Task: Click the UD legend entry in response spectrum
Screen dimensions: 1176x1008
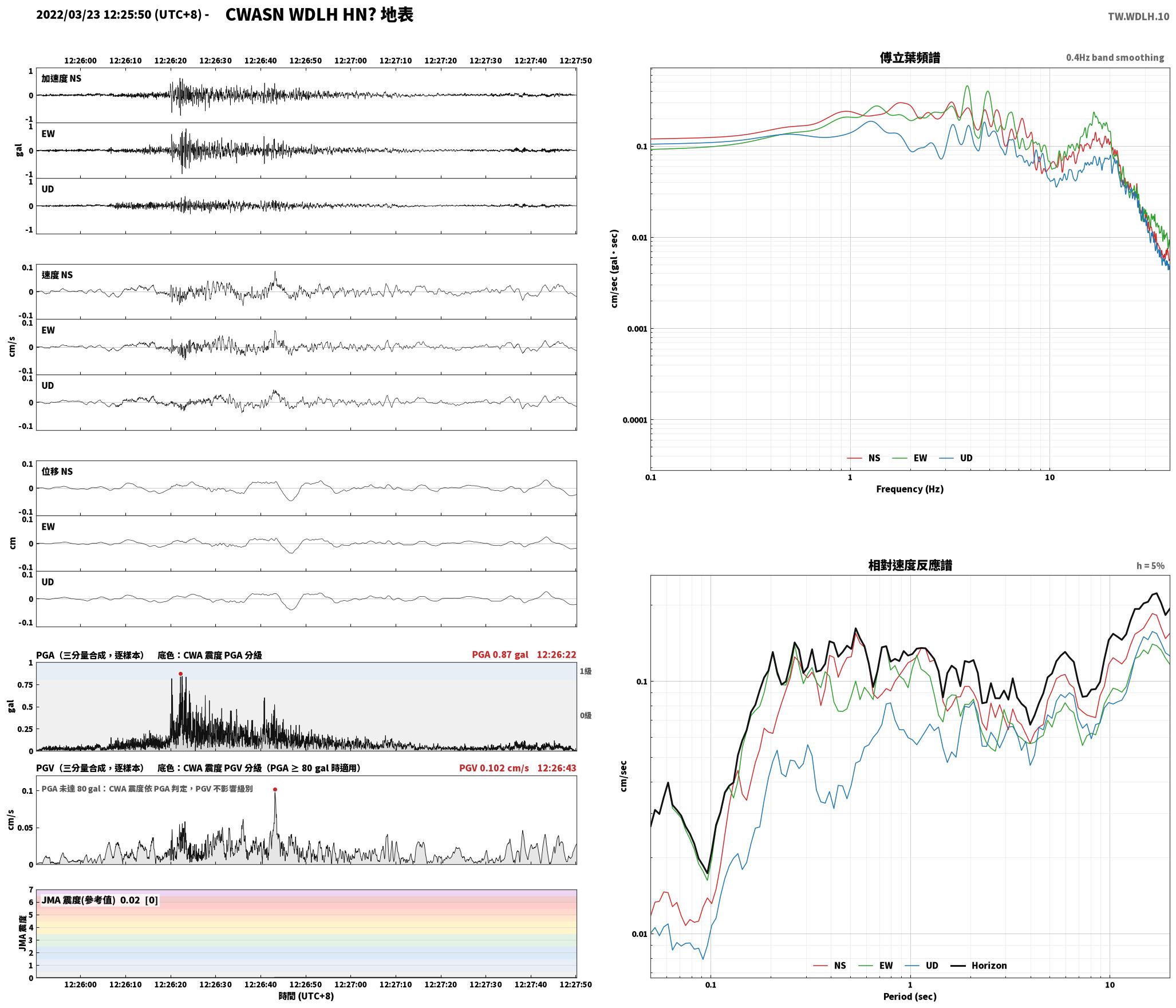Action: click(922, 966)
